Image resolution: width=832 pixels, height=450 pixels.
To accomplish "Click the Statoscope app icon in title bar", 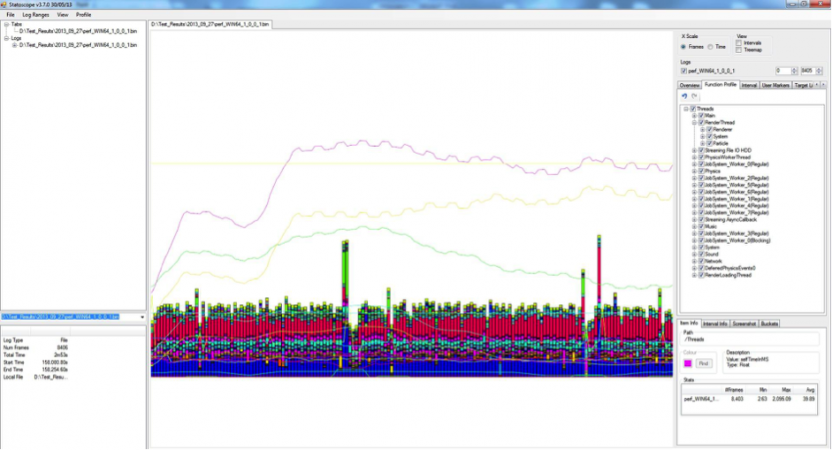I will click(4, 4).
